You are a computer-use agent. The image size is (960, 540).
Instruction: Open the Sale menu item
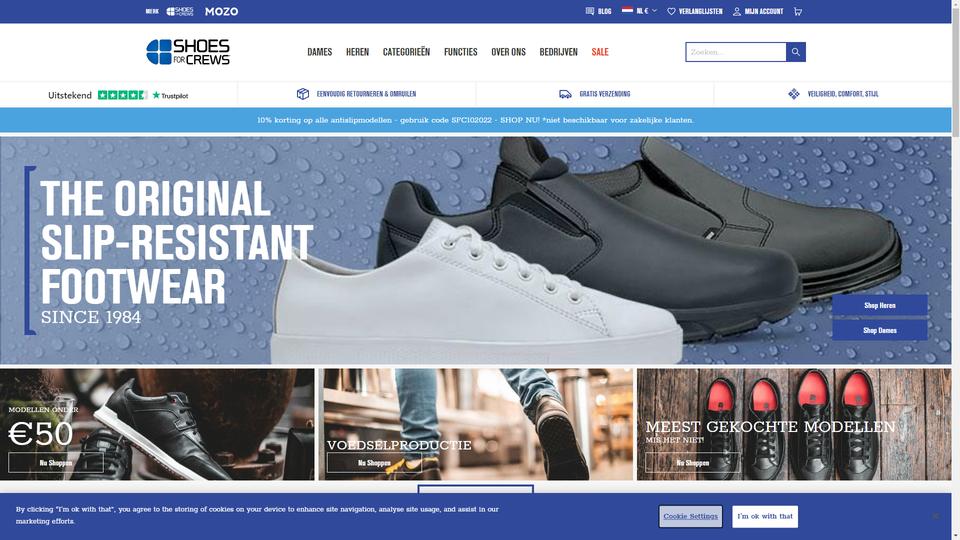coord(600,52)
